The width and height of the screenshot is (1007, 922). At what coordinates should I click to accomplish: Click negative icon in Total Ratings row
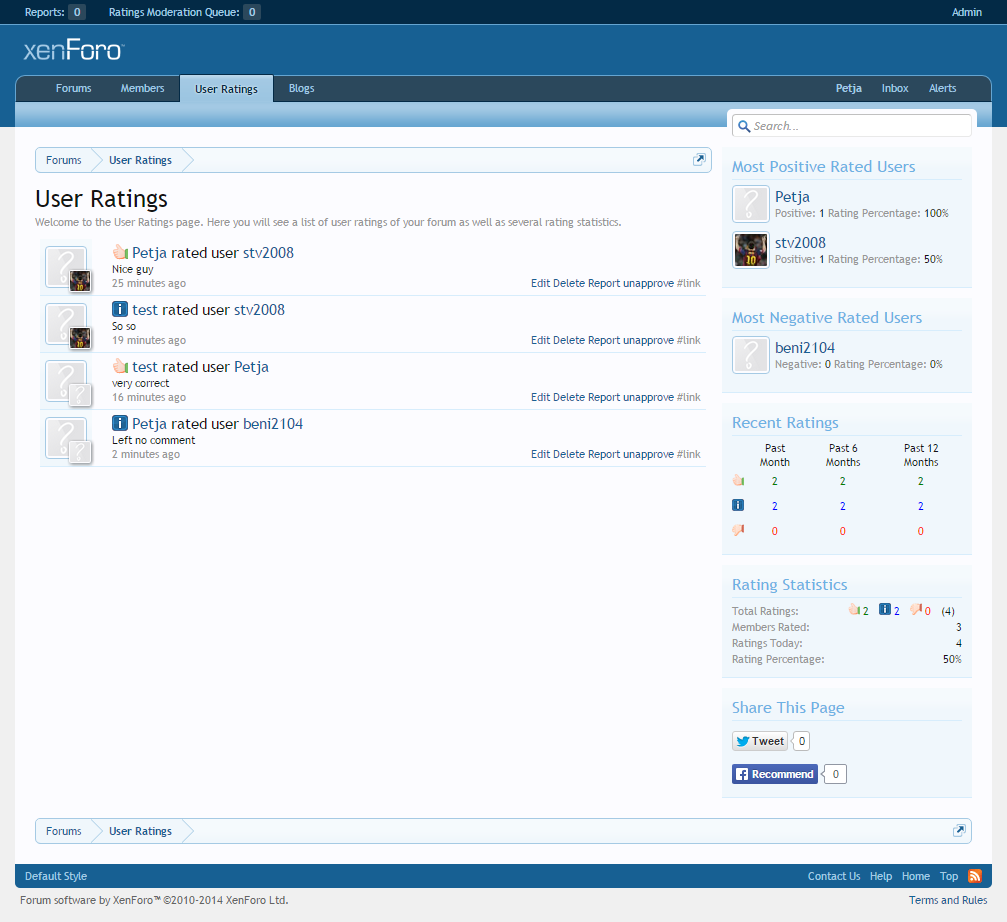[916, 609]
